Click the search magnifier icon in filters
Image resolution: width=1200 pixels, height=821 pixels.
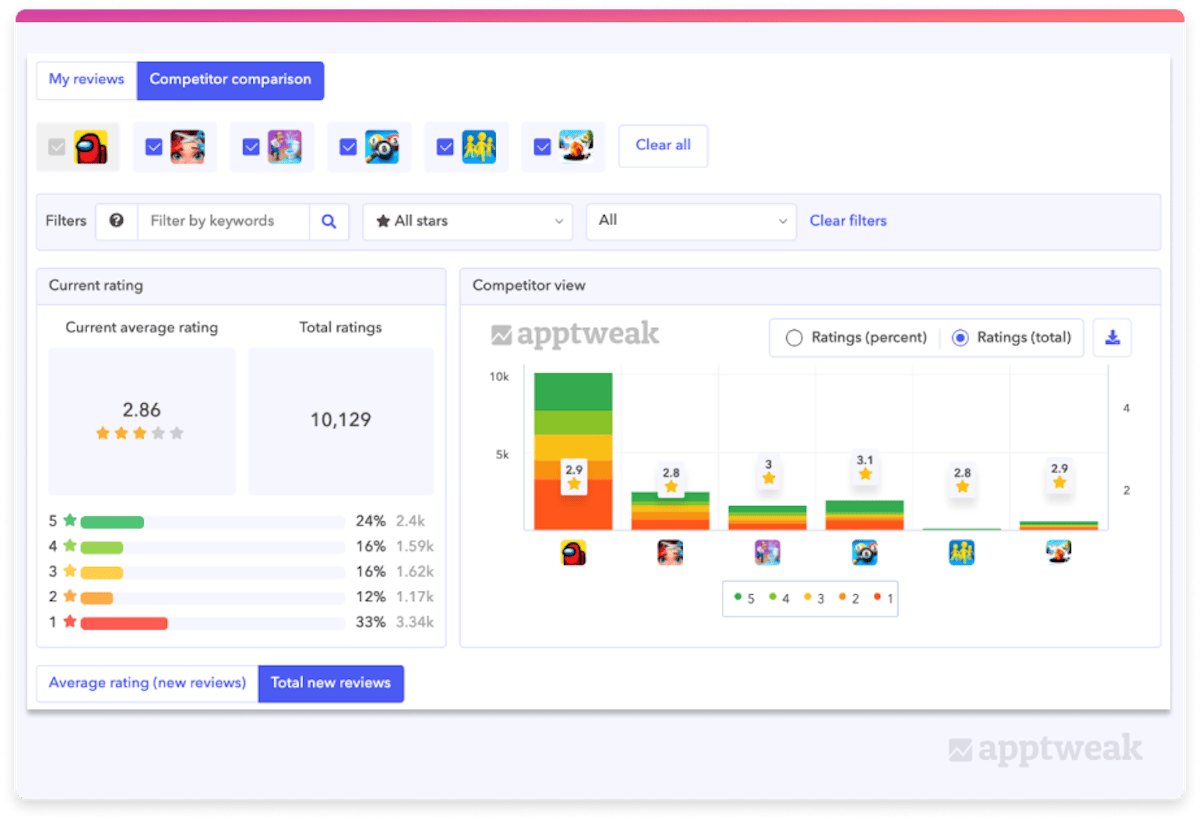pyautogui.click(x=329, y=221)
